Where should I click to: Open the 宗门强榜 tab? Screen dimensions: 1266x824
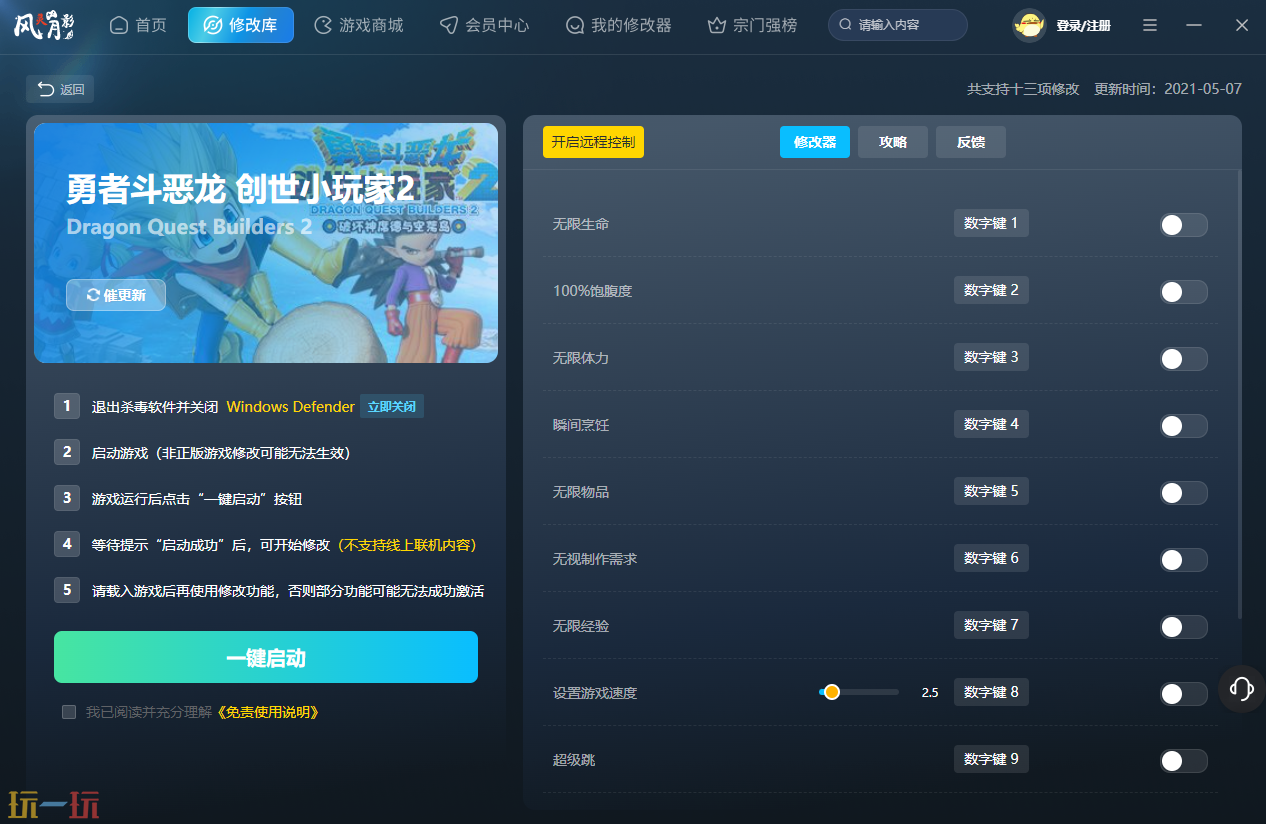[x=752, y=25]
